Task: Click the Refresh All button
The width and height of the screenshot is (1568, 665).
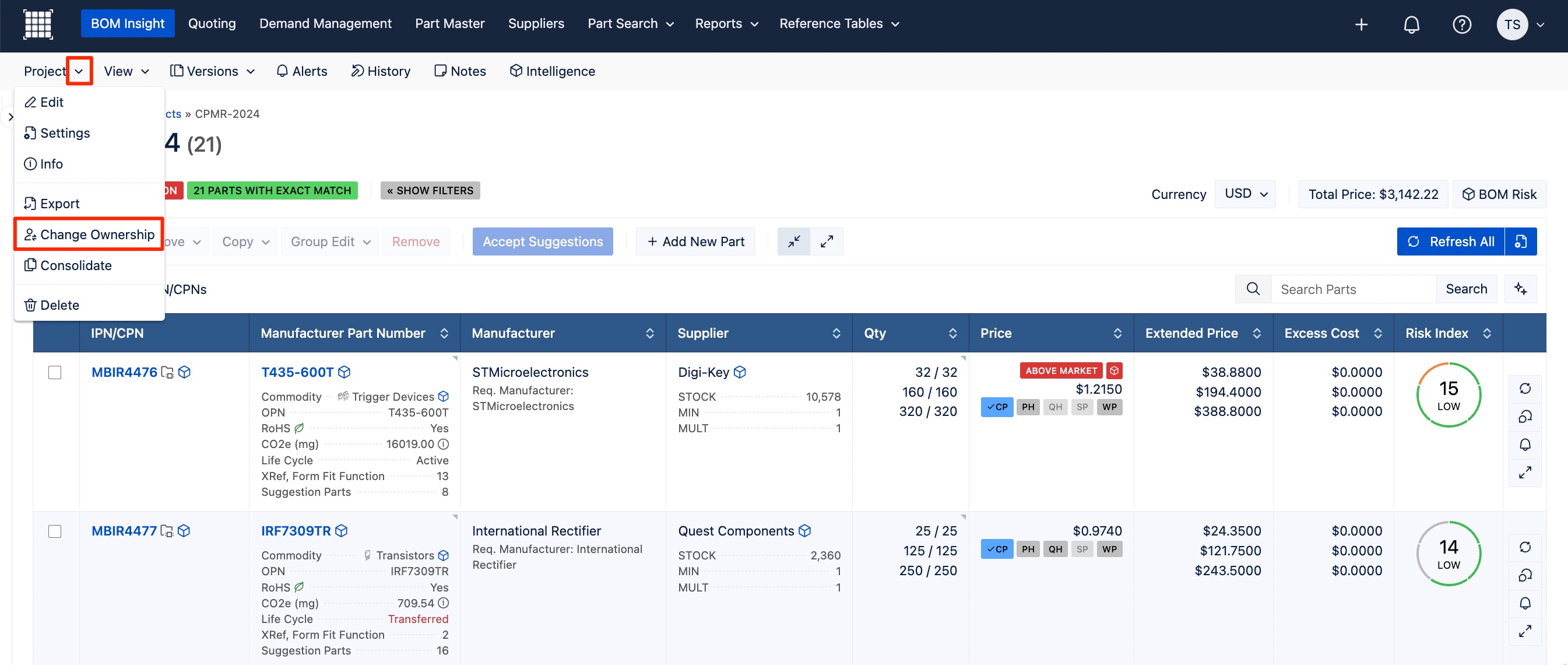Action: point(1450,242)
